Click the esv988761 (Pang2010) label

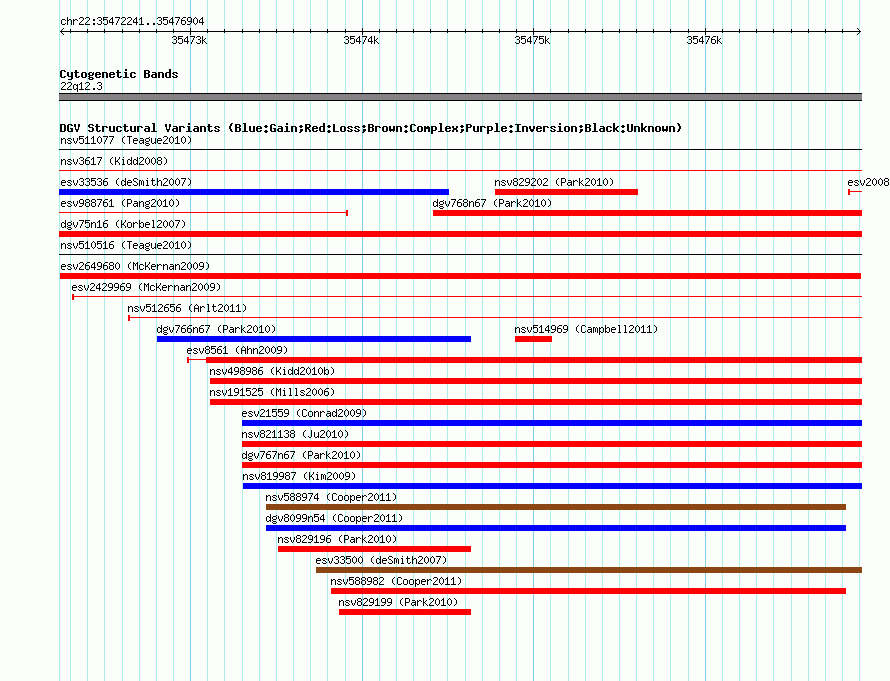tap(120, 203)
